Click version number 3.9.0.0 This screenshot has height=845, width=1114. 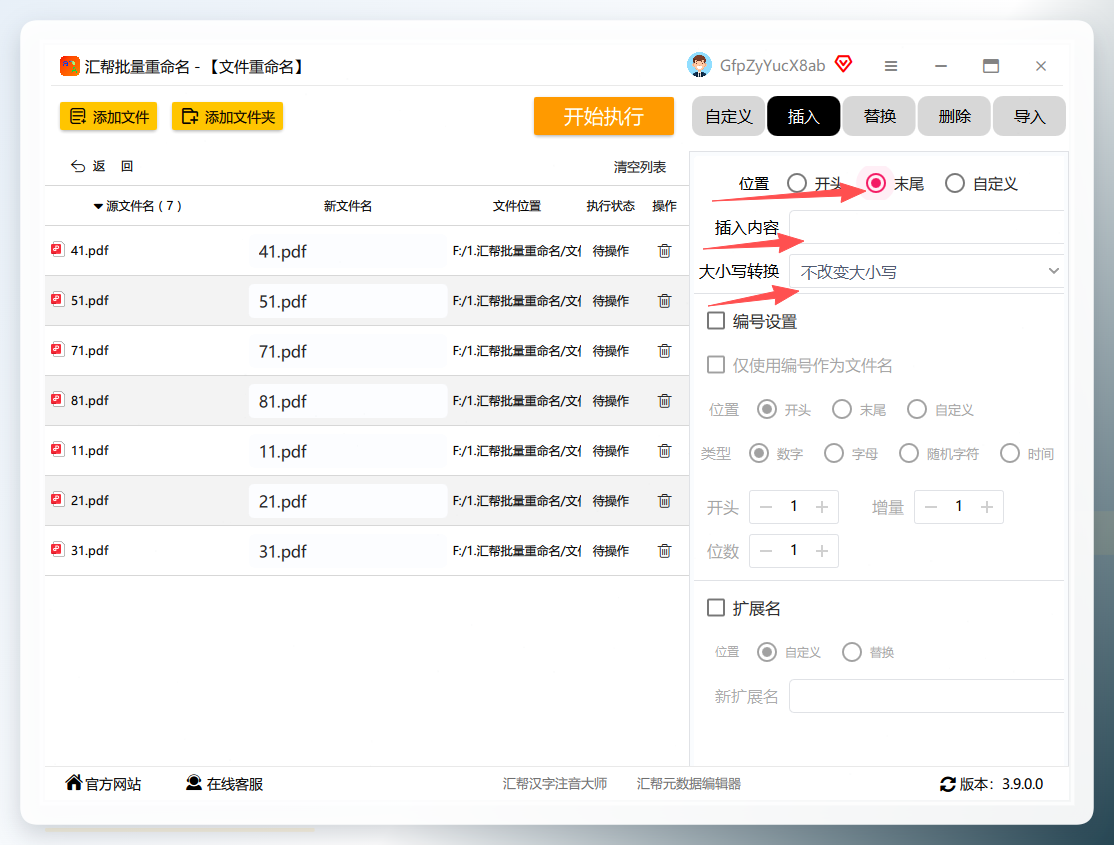[x=1022, y=784]
